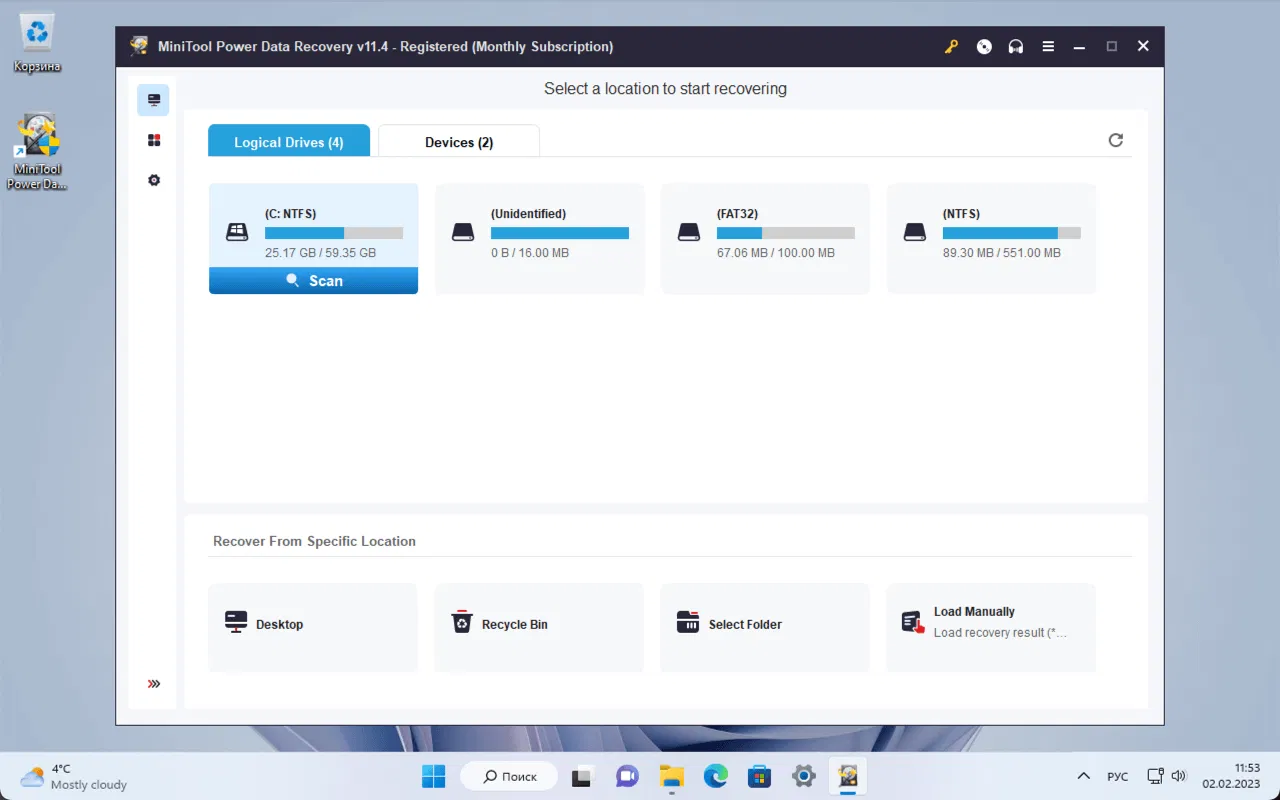Launch Microsoft Edge from taskbar
This screenshot has height=800, width=1280.
[x=715, y=776]
